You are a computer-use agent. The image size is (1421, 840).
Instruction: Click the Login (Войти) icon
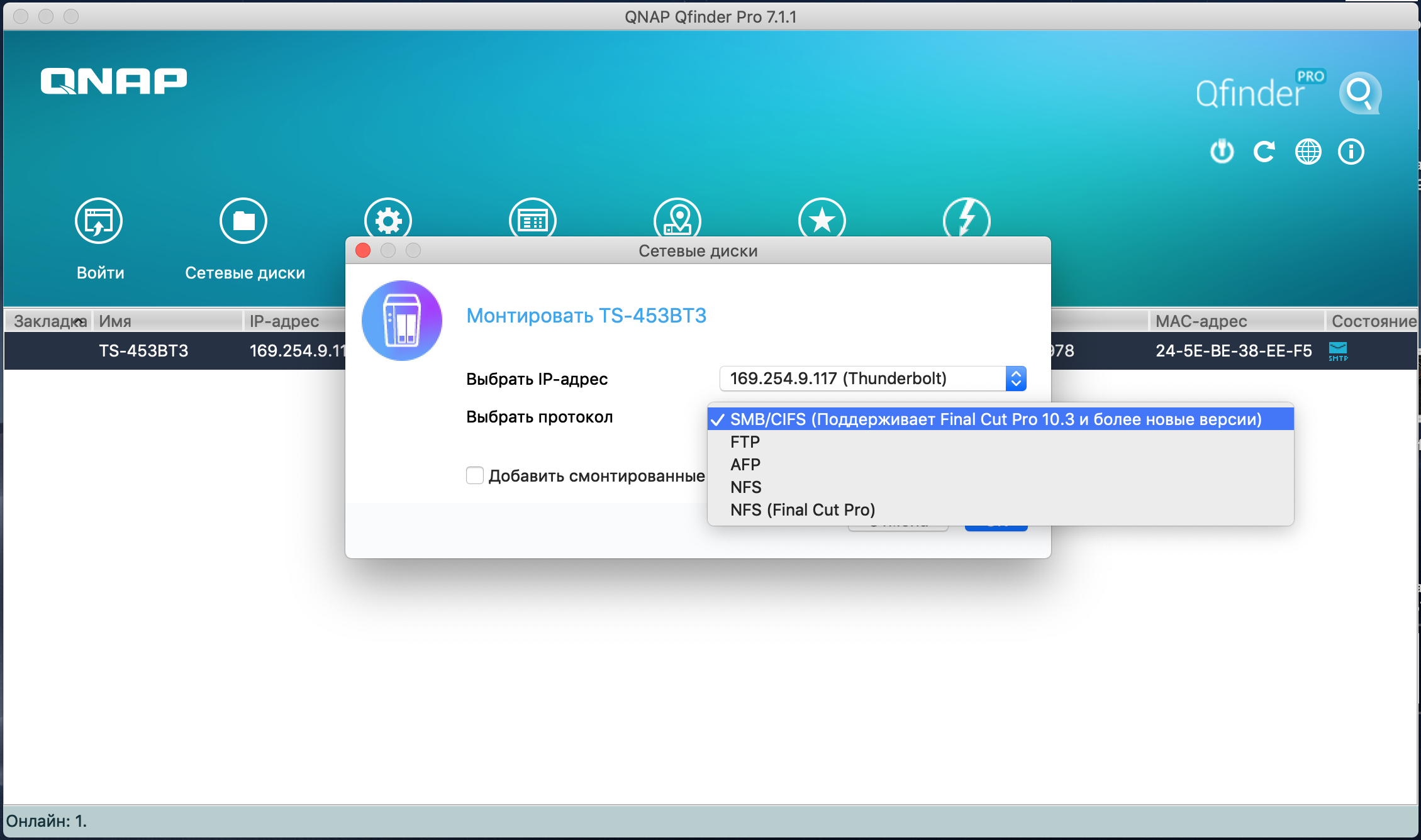99,221
